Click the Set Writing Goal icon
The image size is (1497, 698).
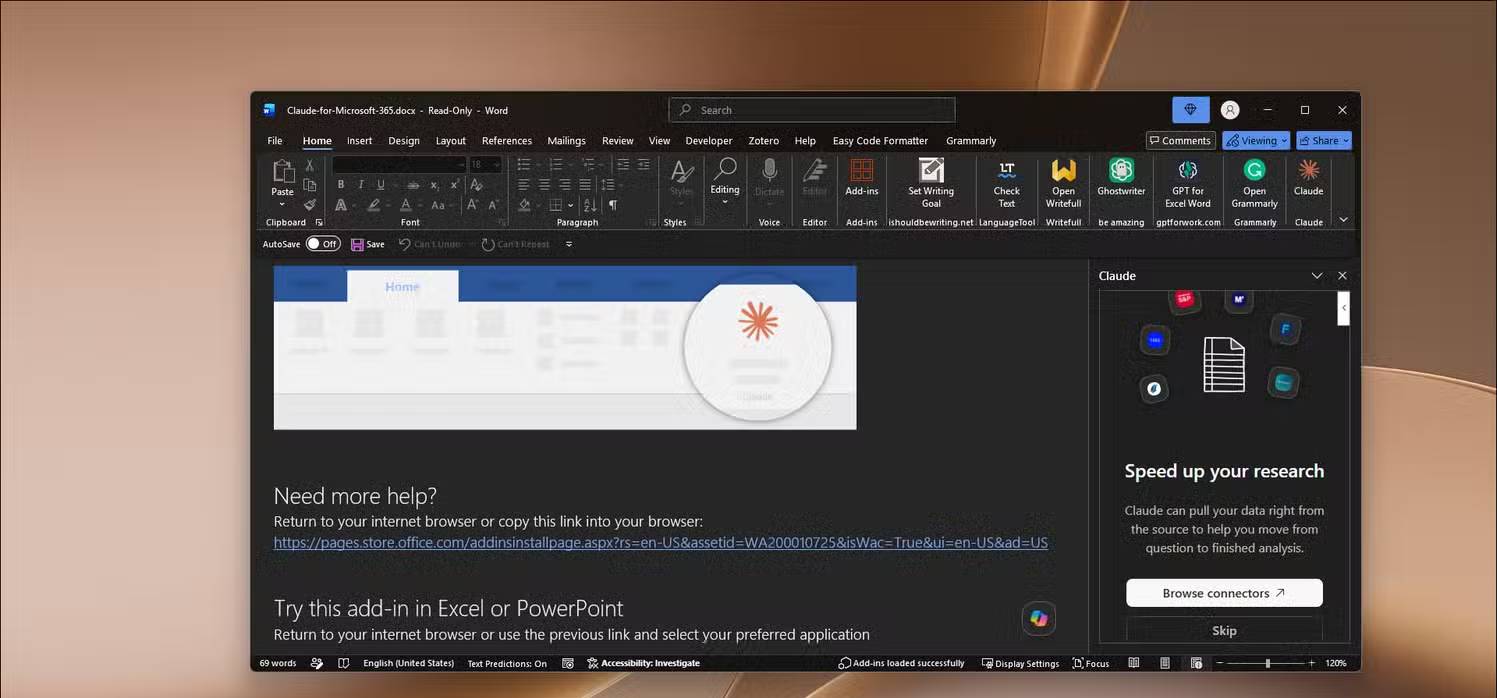coord(931,170)
